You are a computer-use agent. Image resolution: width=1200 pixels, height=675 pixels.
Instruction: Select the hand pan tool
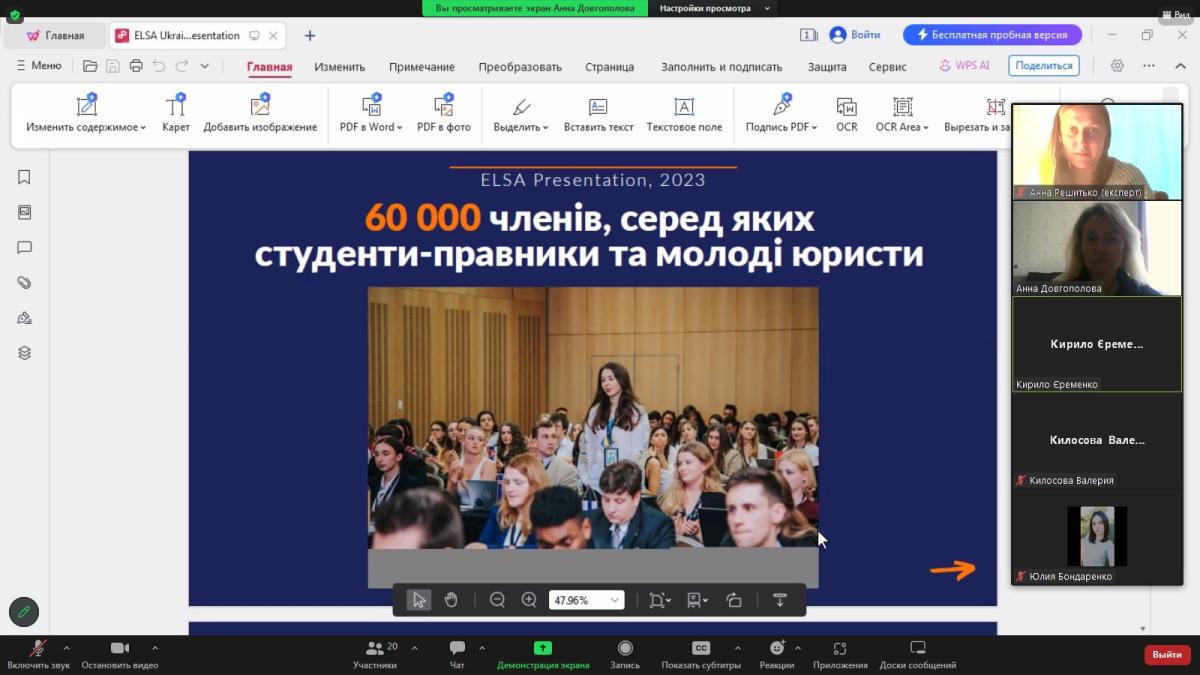451,600
